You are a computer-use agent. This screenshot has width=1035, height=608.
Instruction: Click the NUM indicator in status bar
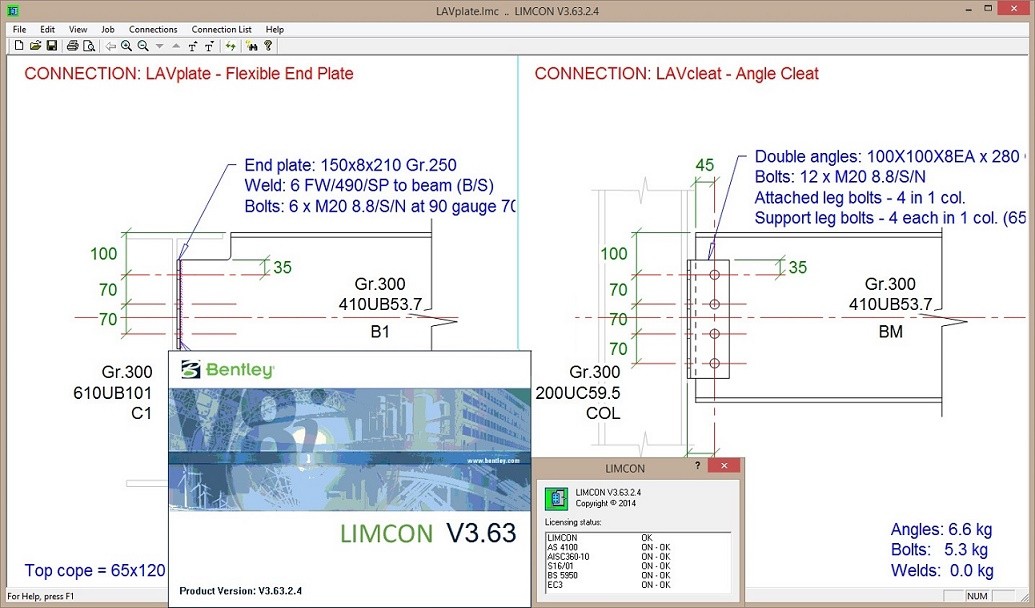point(977,596)
